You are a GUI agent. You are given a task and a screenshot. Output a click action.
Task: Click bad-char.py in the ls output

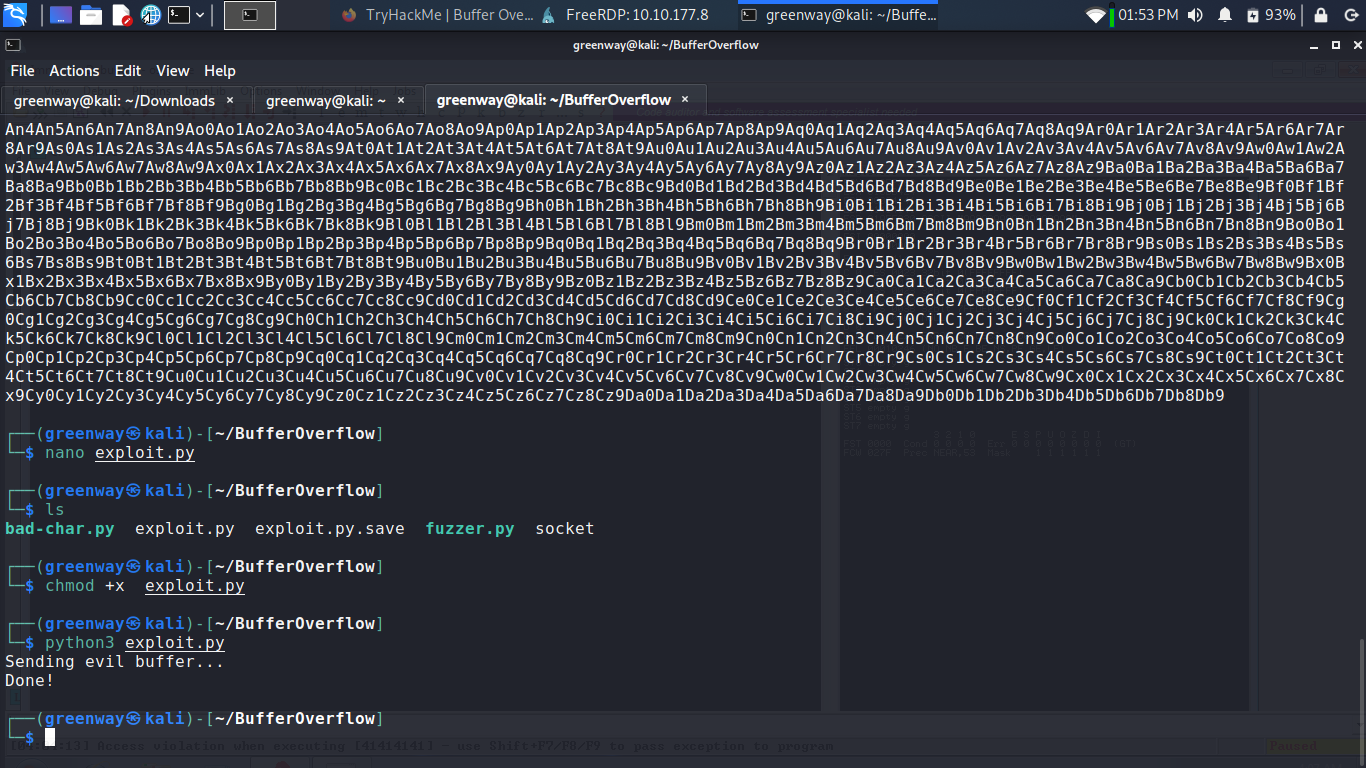(60, 528)
